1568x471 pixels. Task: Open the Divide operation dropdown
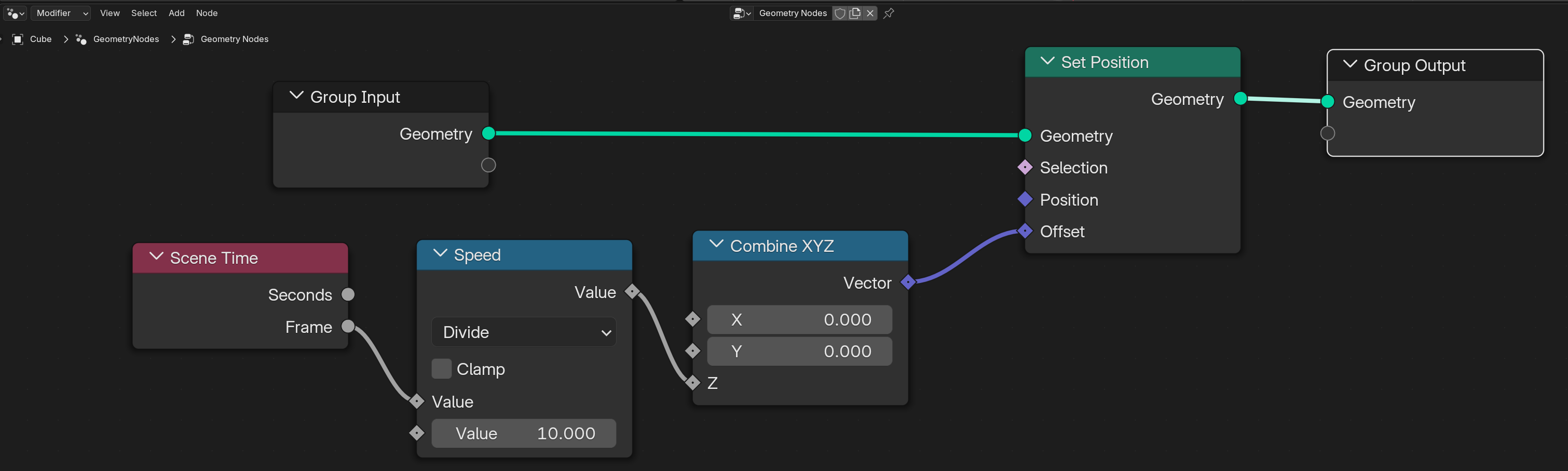tap(524, 332)
